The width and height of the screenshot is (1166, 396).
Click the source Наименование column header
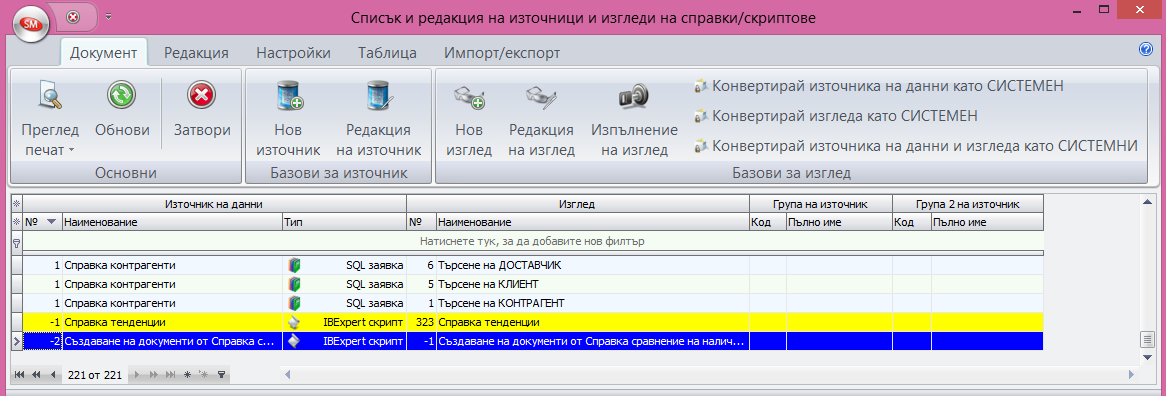pyautogui.click(x=172, y=221)
